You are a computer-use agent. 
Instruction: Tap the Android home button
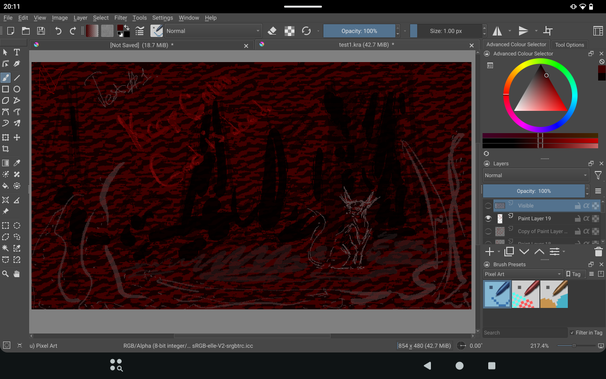click(x=460, y=365)
